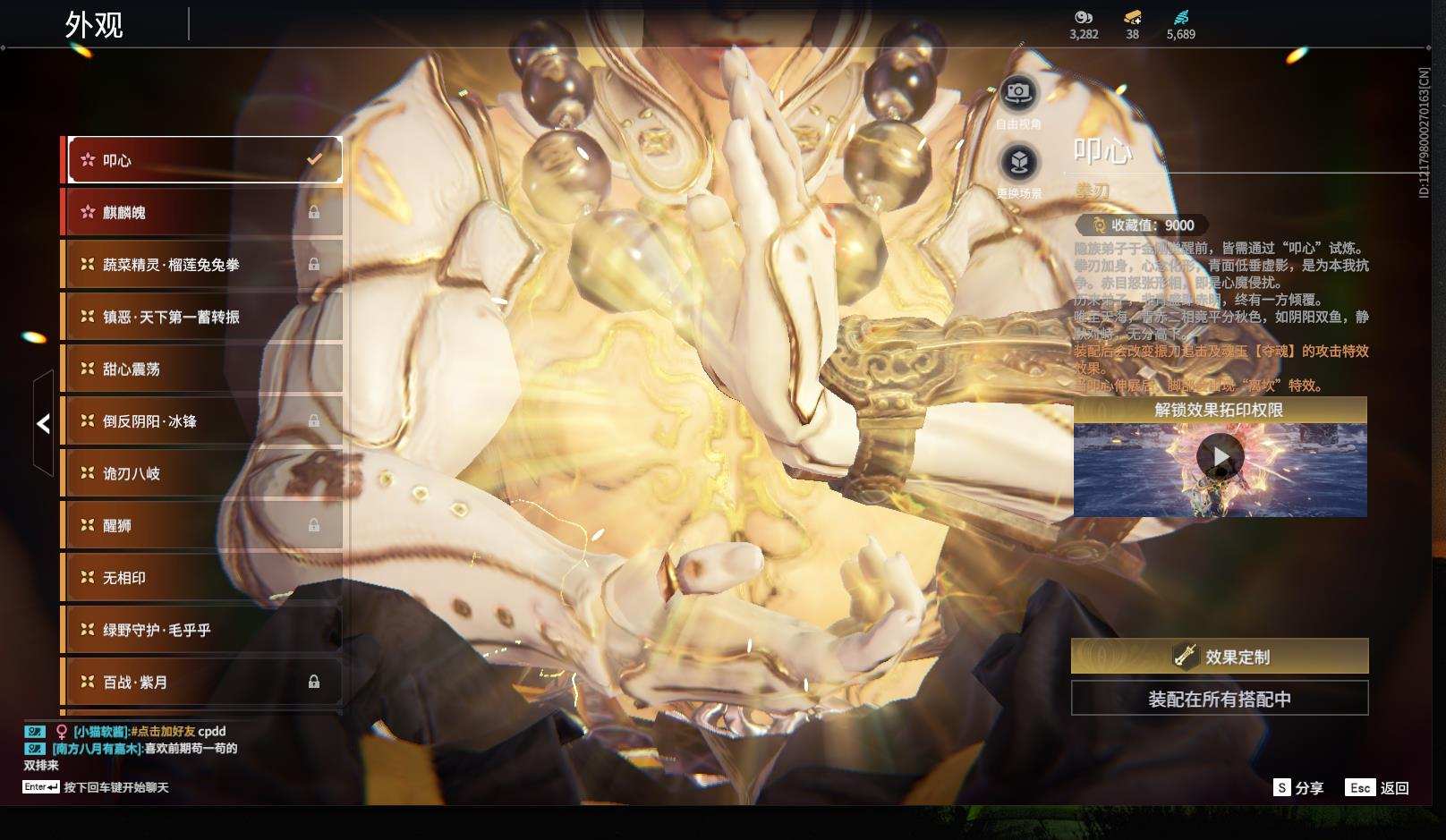
Task: Click the lock icon on 蔬菜精灵·榴莲兔兔拳
Action: pos(314,264)
